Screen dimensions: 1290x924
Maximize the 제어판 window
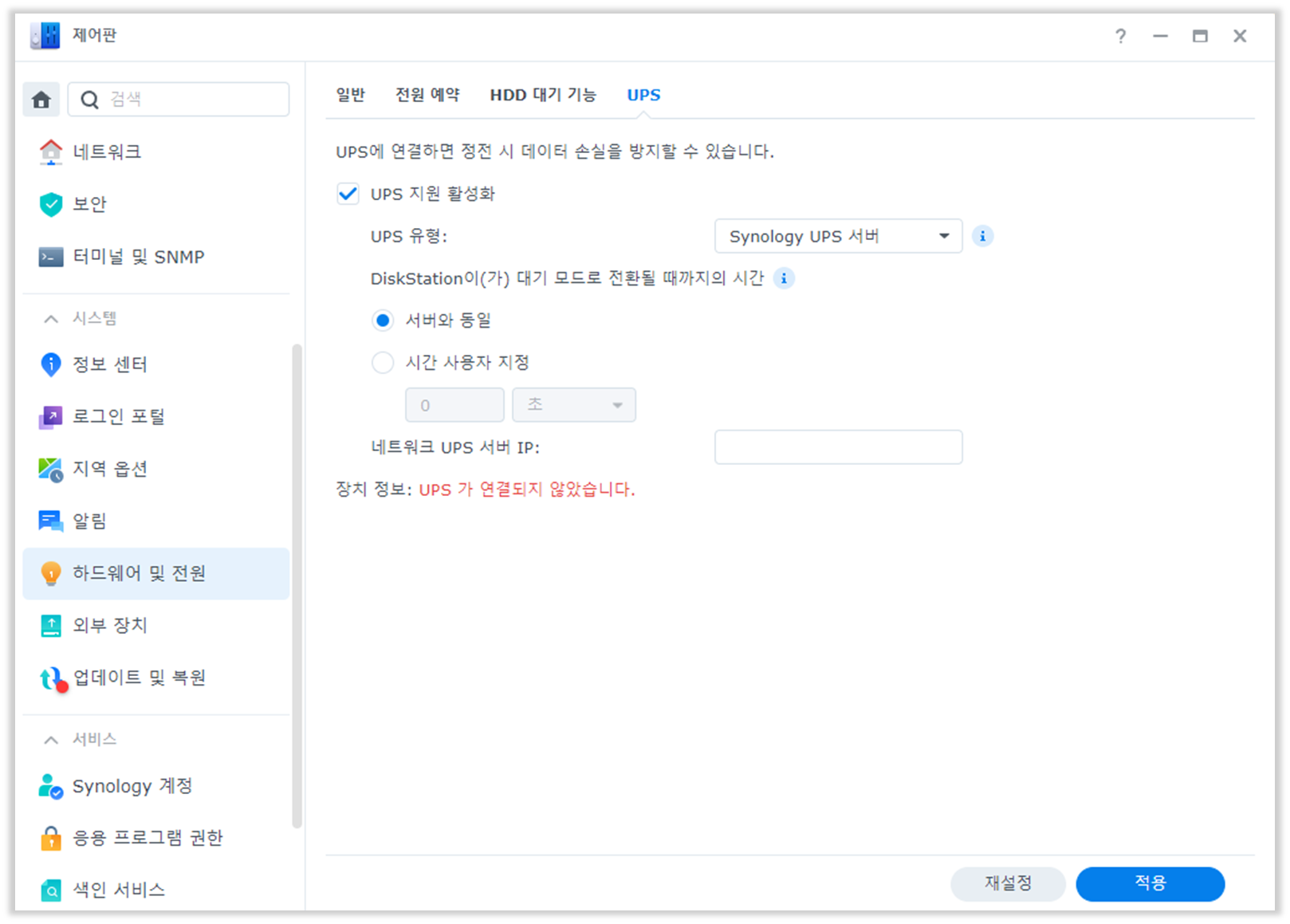tap(1200, 36)
